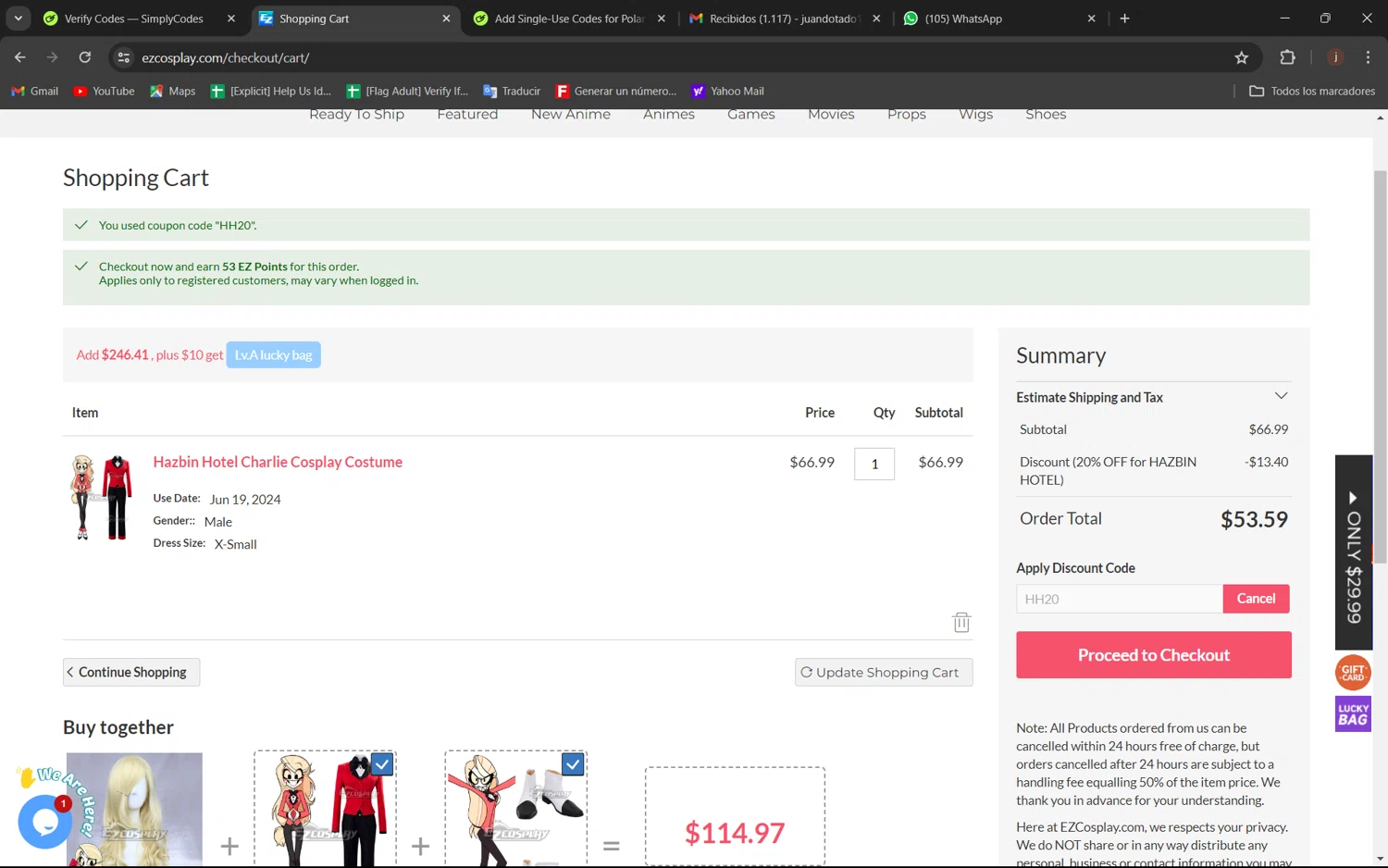This screenshot has width=1388, height=868.
Task: Open YouTube bookmark
Action: [x=104, y=91]
